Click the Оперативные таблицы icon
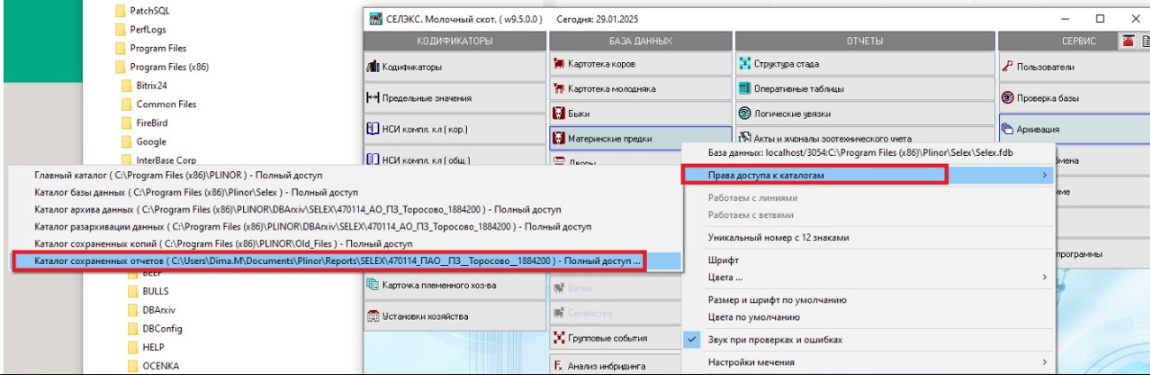 point(745,89)
